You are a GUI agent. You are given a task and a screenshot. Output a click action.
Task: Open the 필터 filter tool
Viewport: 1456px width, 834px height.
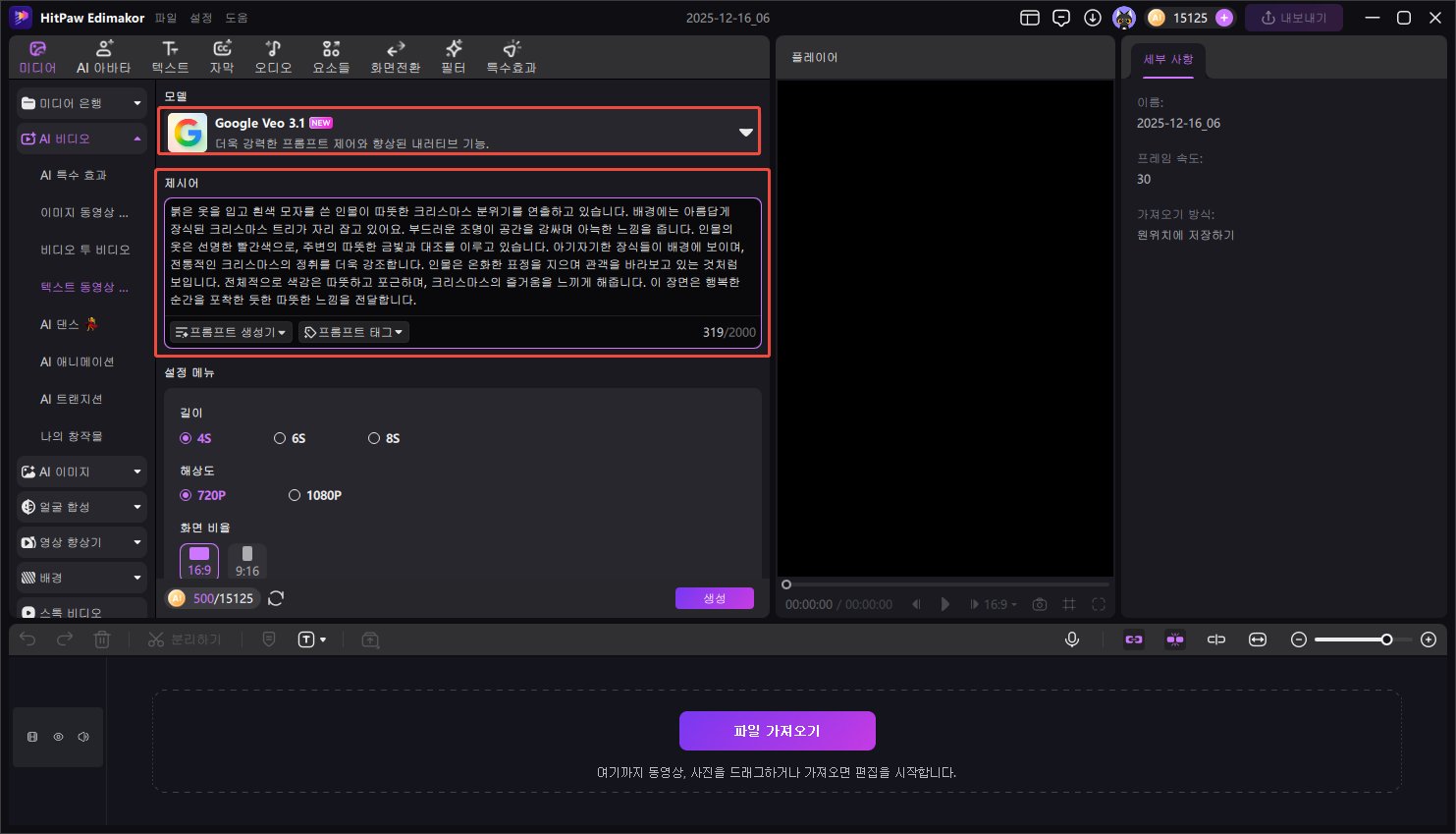(453, 55)
